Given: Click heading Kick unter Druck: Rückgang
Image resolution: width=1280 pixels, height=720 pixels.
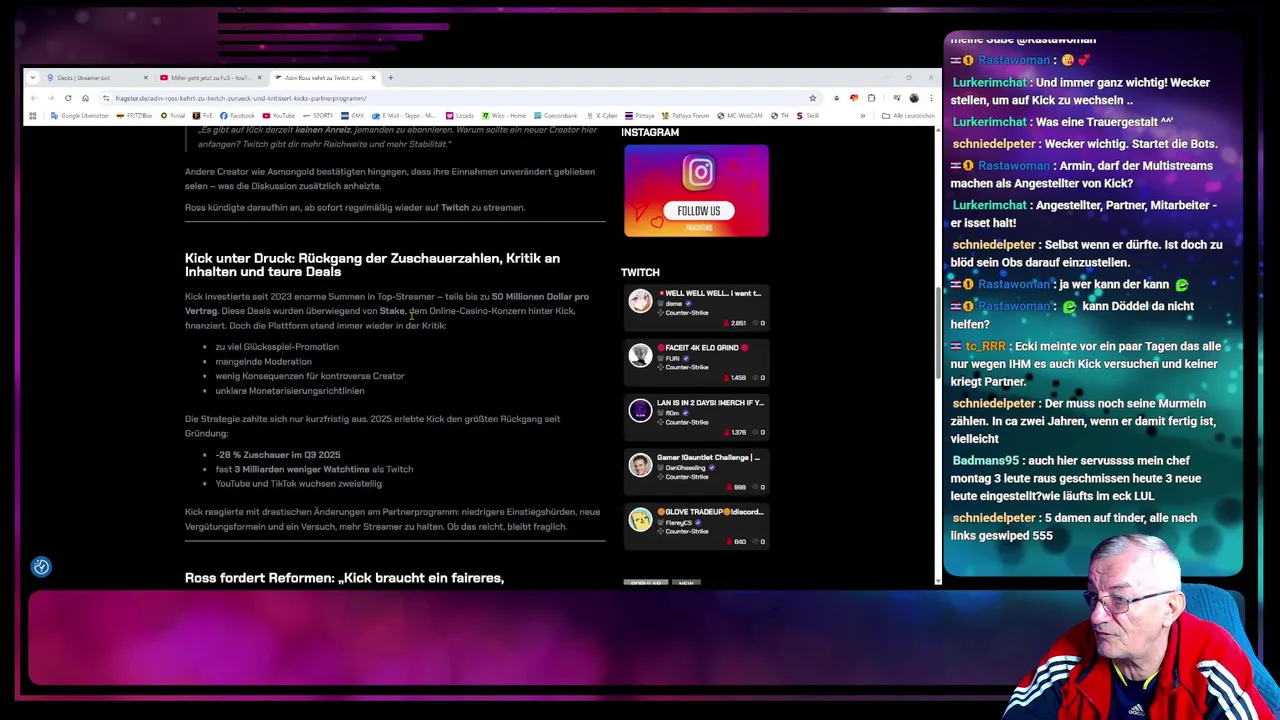Looking at the screenshot, I should pos(372,265).
